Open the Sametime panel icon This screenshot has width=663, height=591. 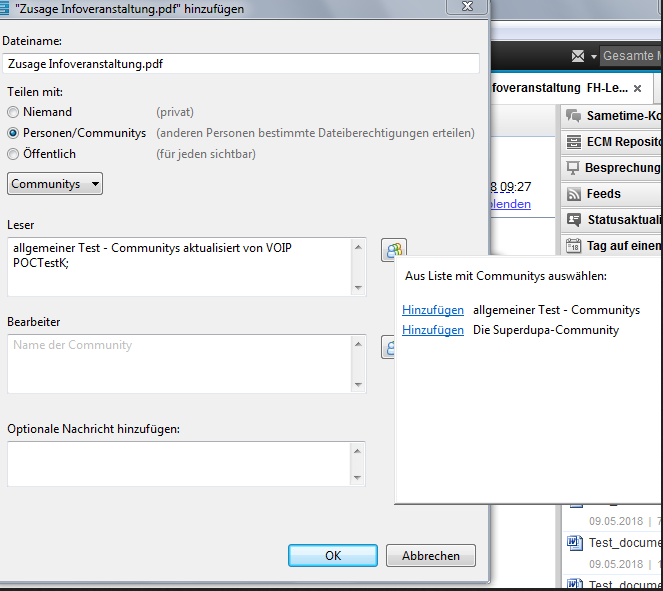point(573,116)
